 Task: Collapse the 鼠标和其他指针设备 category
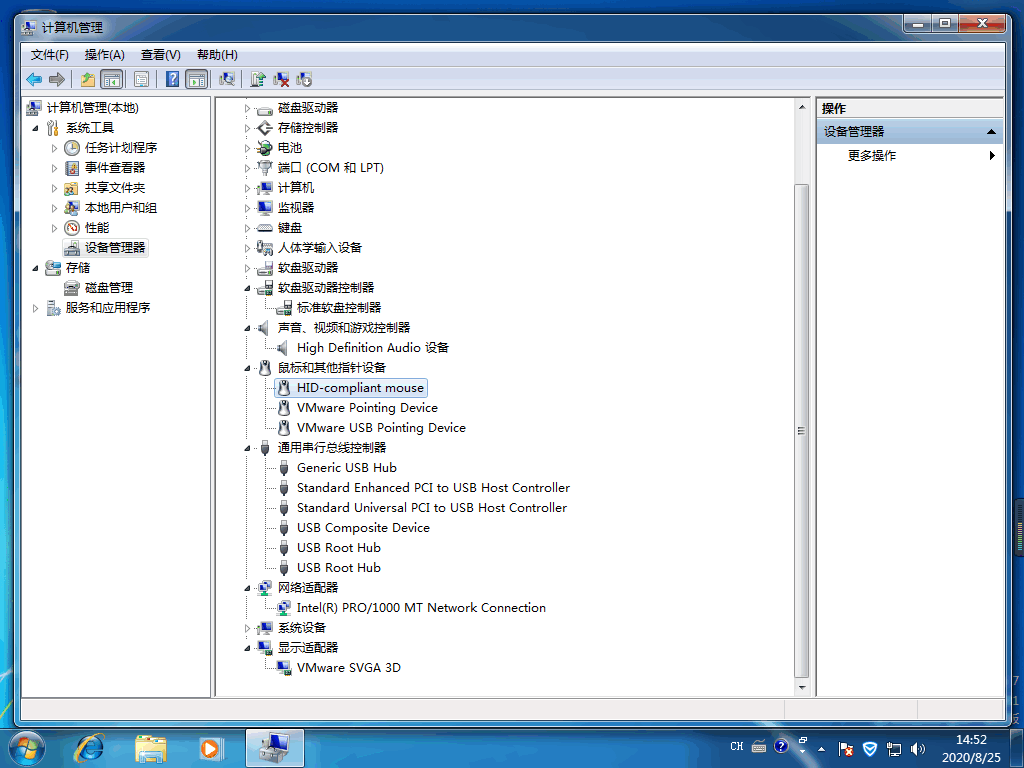(x=248, y=368)
